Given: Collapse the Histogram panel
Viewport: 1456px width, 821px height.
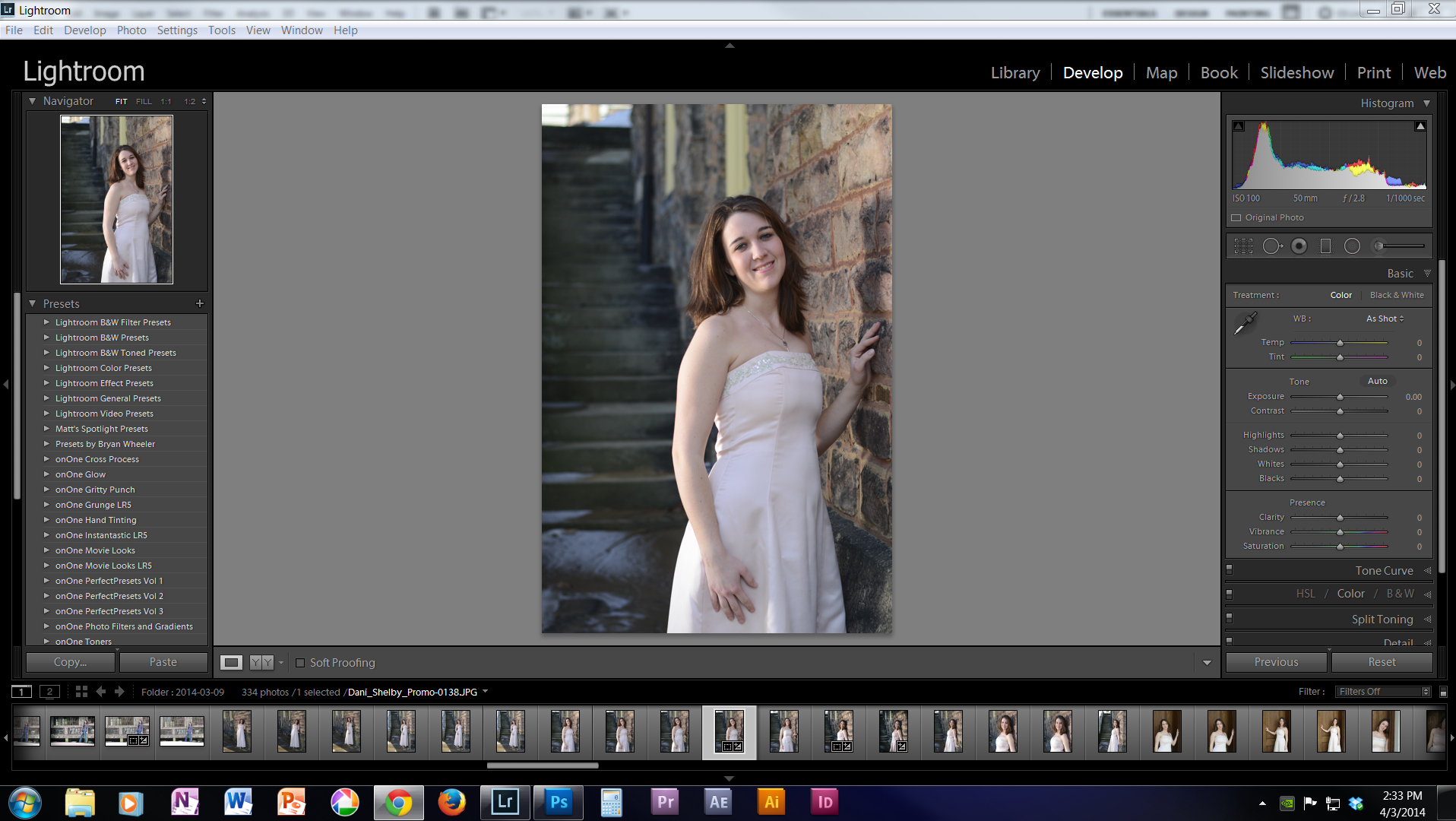Looking at the screenshot, I should (1426, 103).
